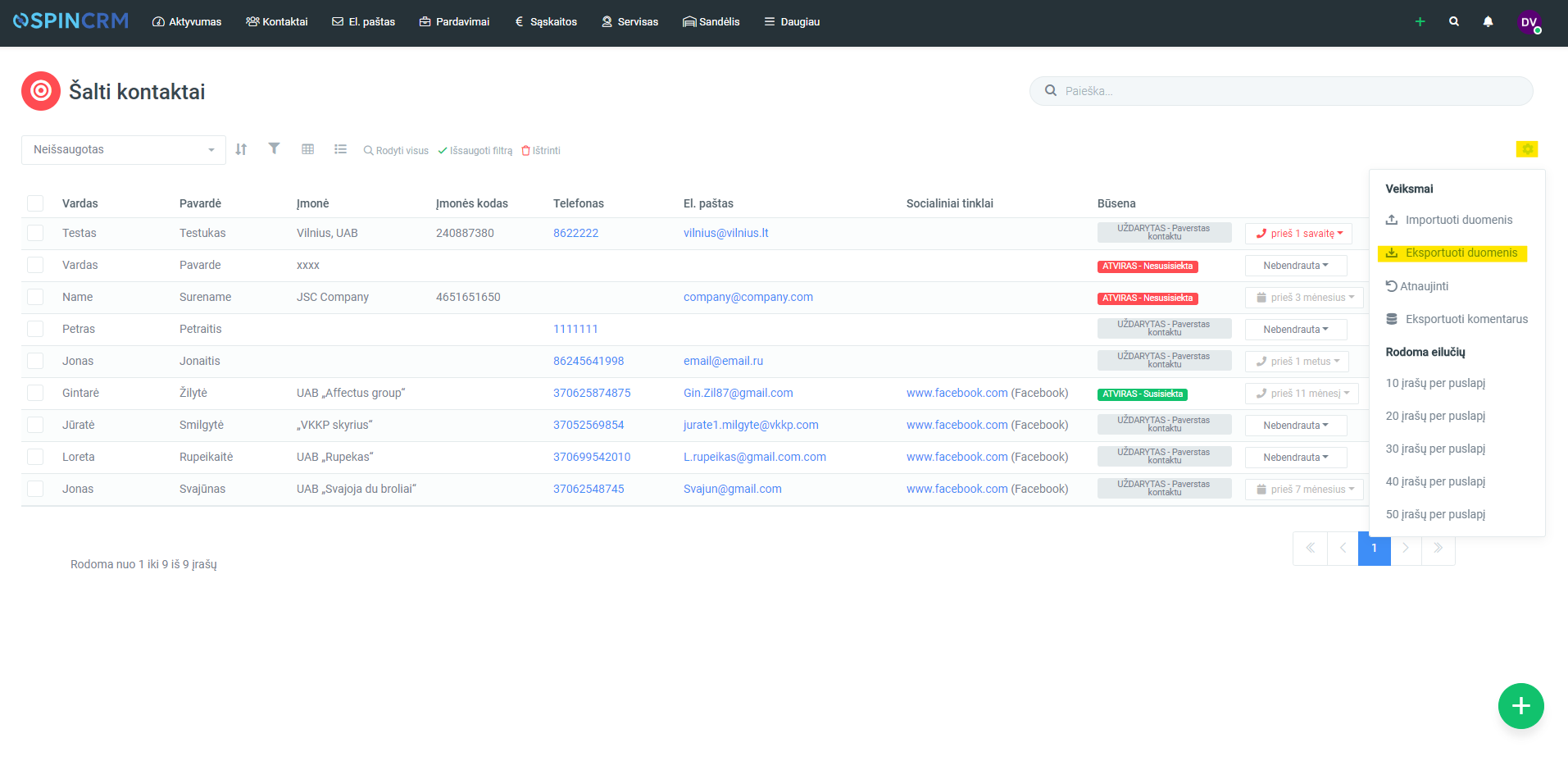Click the sort arrows icon in the toolbar

pyautogui.click(x=241, y=149)
